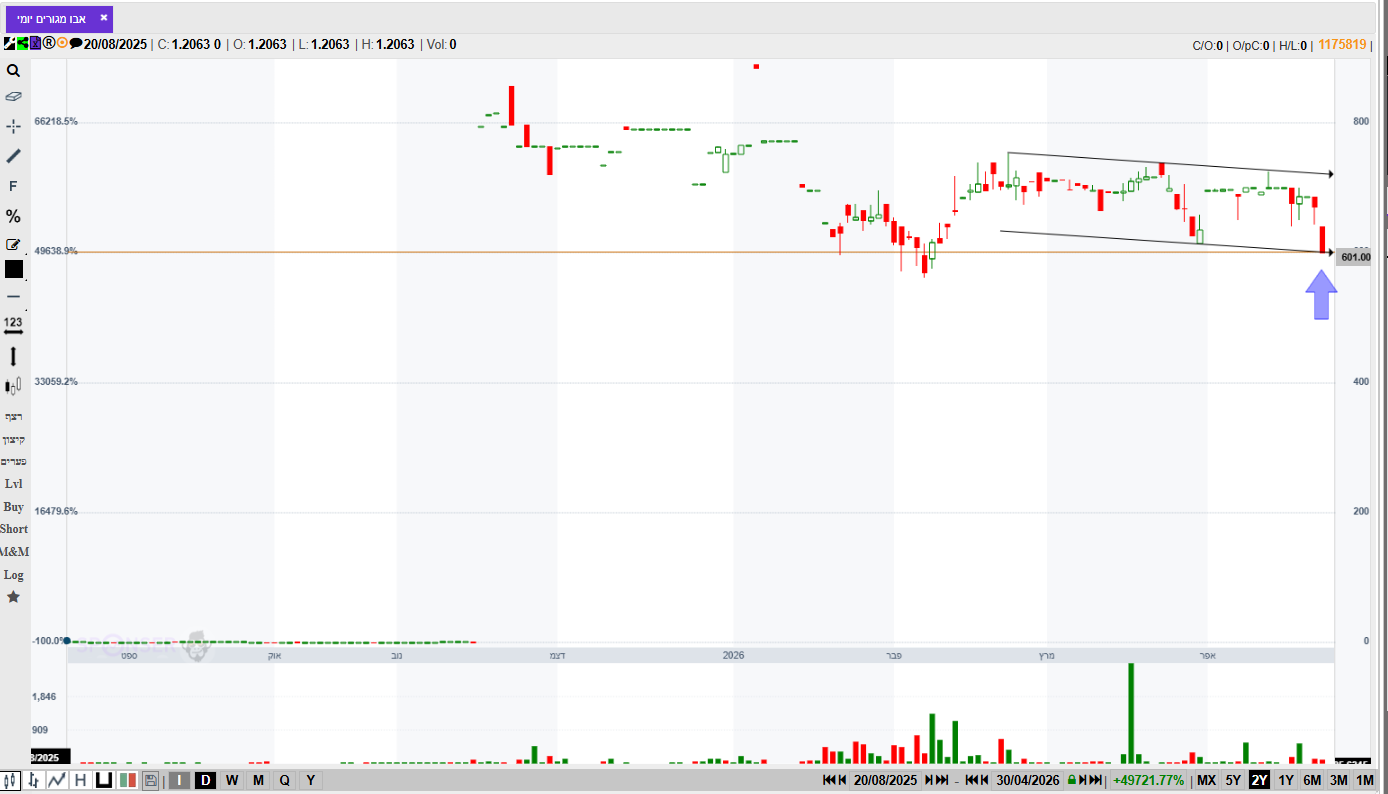Viewport: 1388px width, 794px height.
Task: Select the trend line drawing tool
Action: click(x=13, y=156)
